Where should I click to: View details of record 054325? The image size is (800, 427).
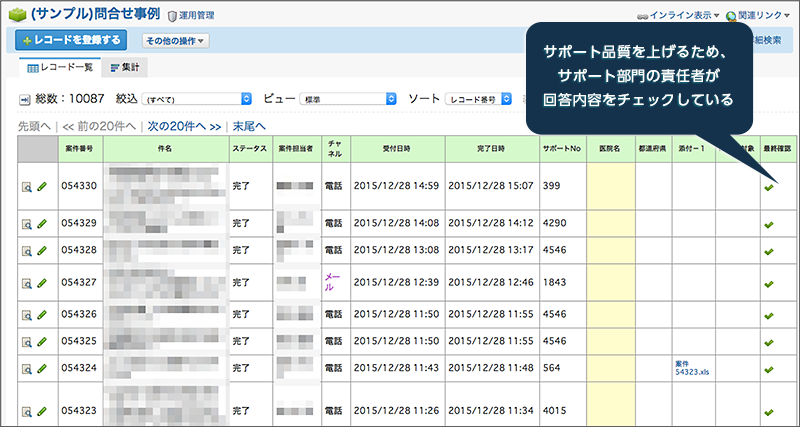(27, 341)
